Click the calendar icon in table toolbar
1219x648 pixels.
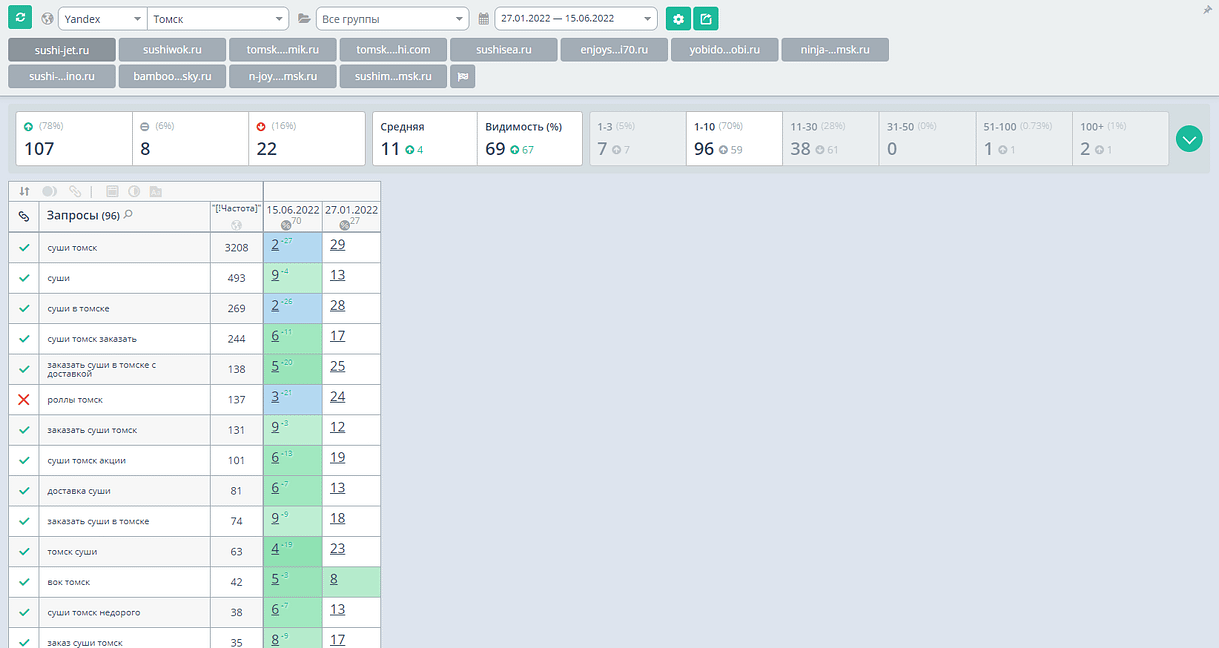pos(112,191)
